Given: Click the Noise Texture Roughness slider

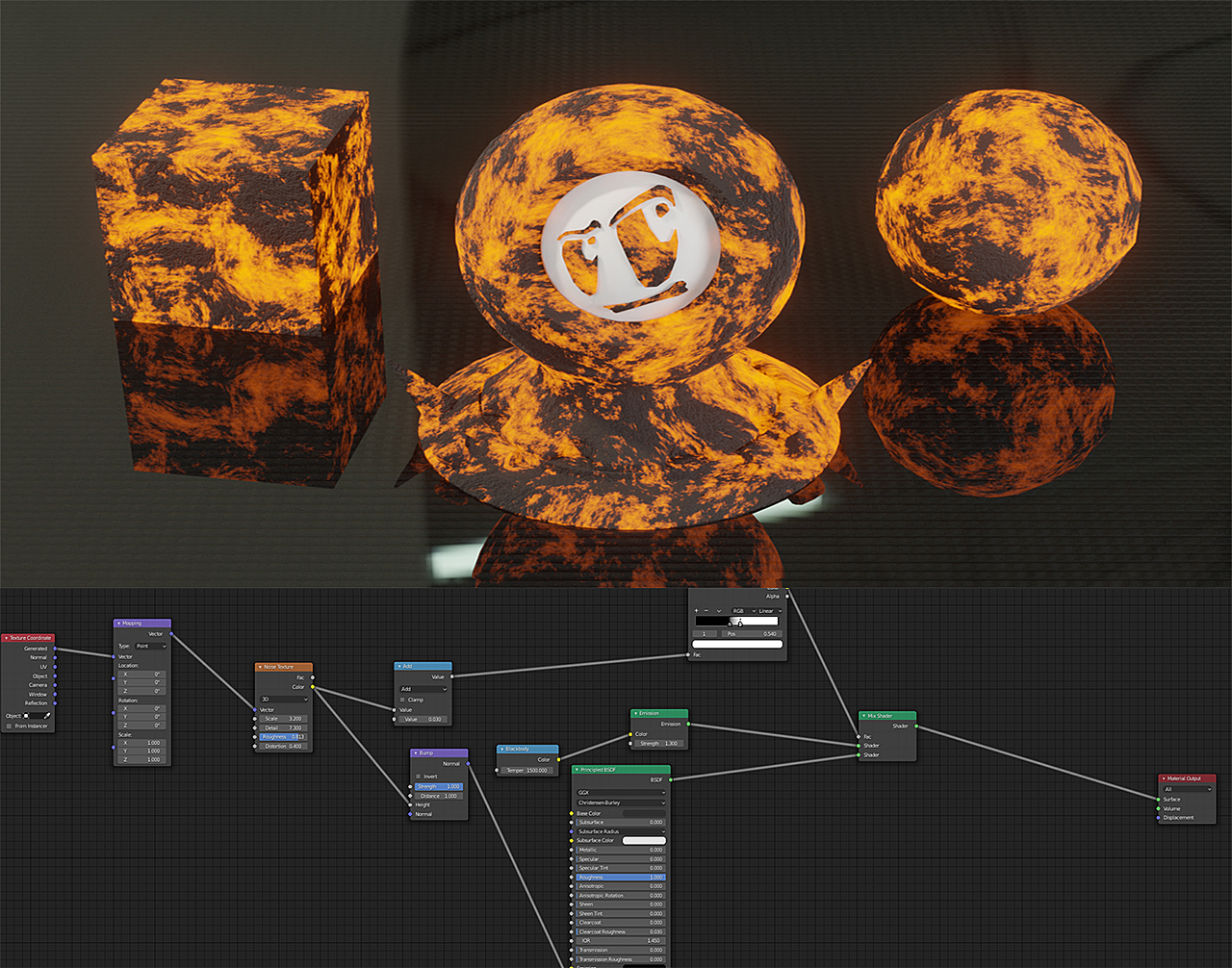Looking at the screenshot, I should pyautogui.click(x=284, y=737).
